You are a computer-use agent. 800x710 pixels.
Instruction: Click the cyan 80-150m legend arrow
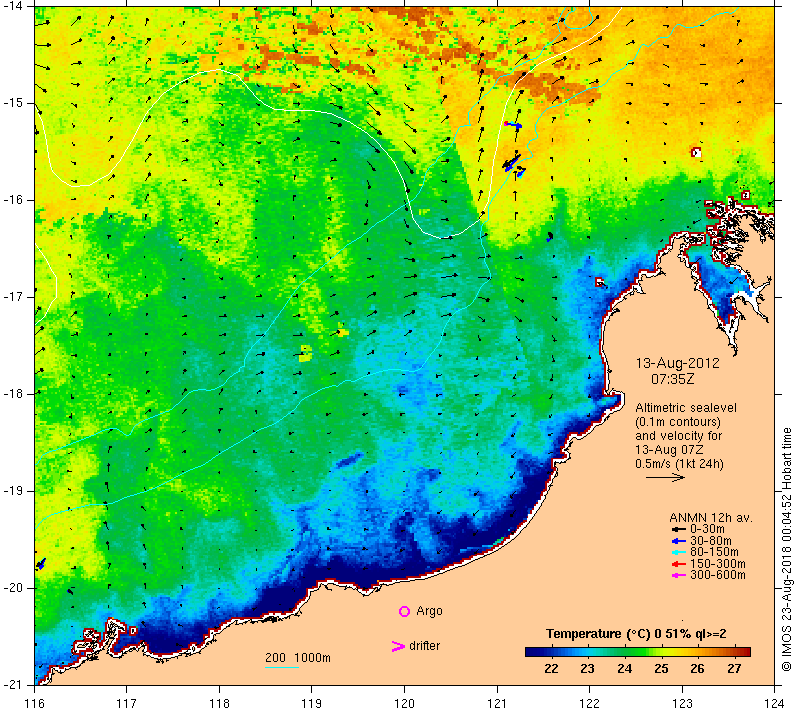(x=678, y=552)
